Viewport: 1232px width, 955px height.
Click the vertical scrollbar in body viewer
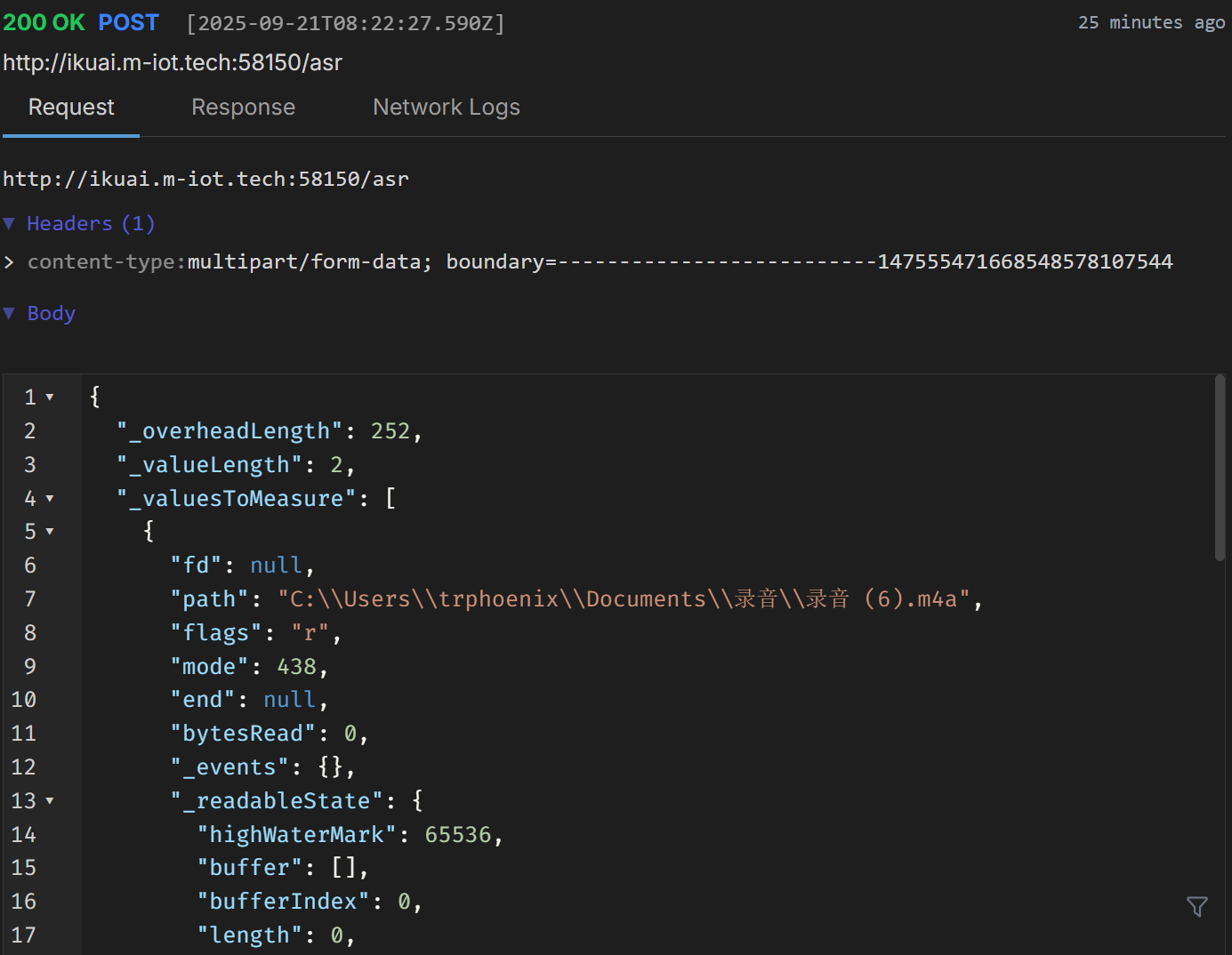tap(1220, 468)
